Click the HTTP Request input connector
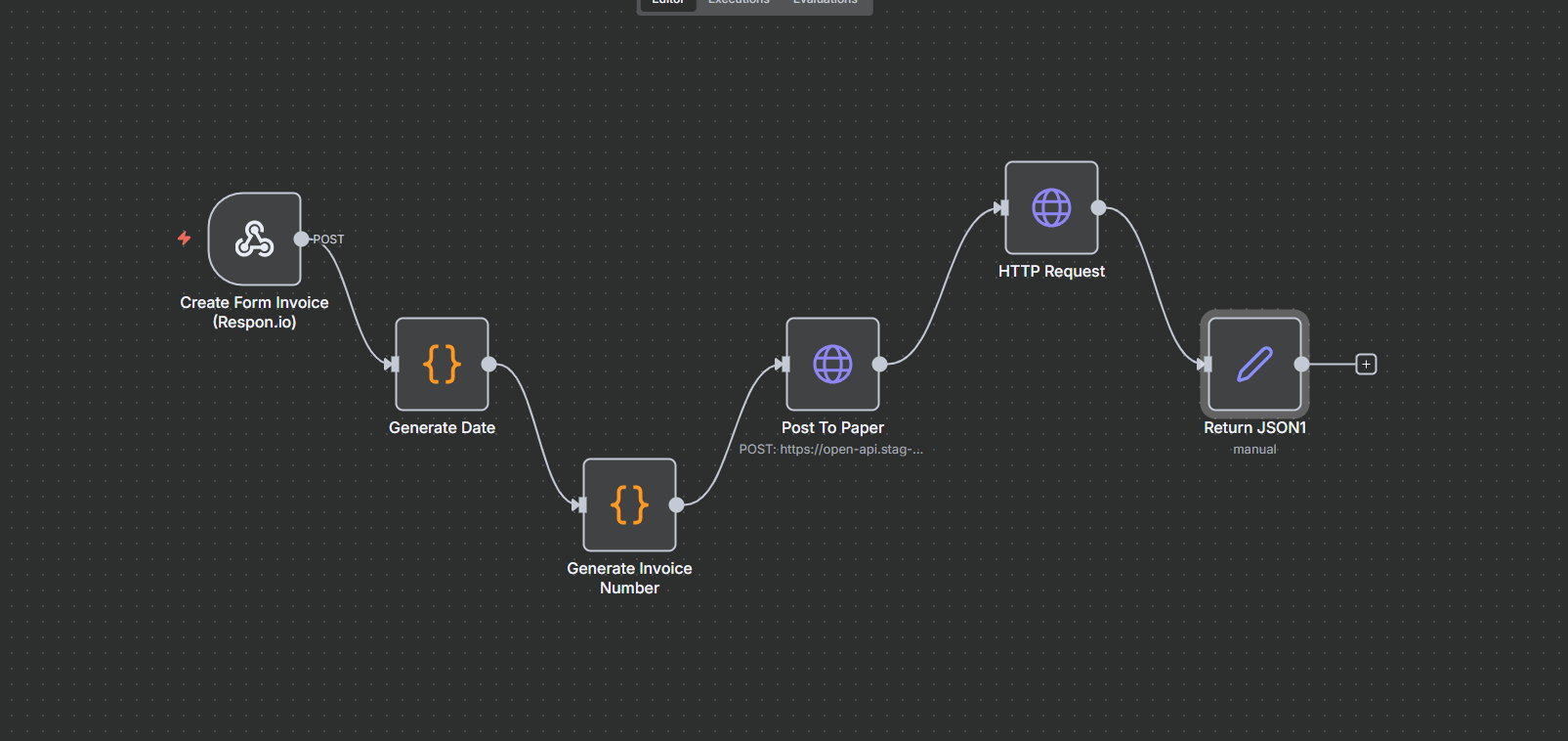The image size is (1568, 741). [1001, 207]
